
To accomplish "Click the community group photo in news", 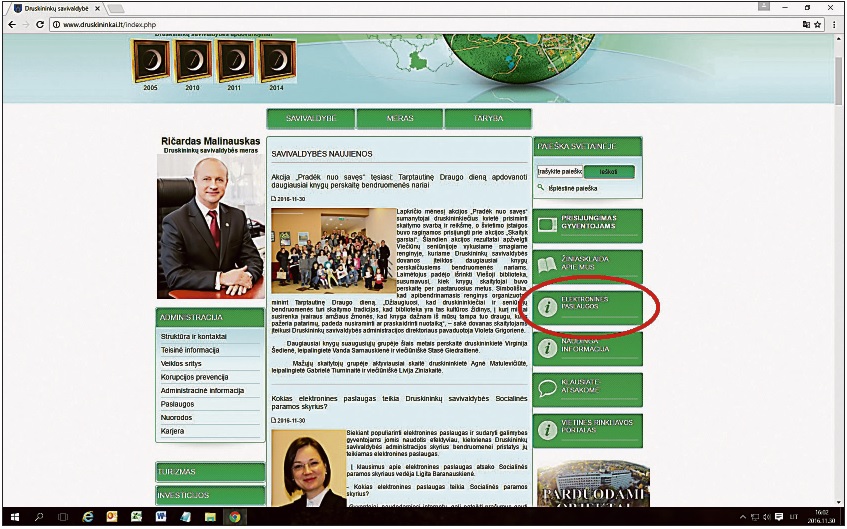I will coord(334,251).
